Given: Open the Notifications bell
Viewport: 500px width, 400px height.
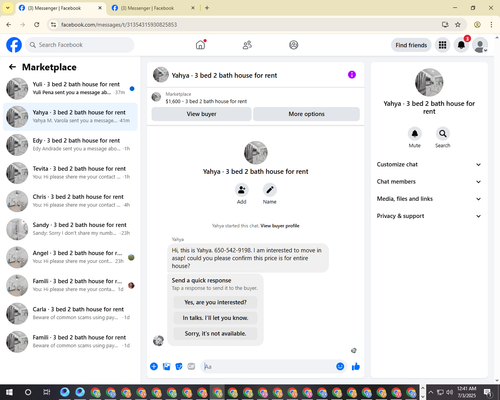Looking at the screenshot, I should tap(461, 45).
